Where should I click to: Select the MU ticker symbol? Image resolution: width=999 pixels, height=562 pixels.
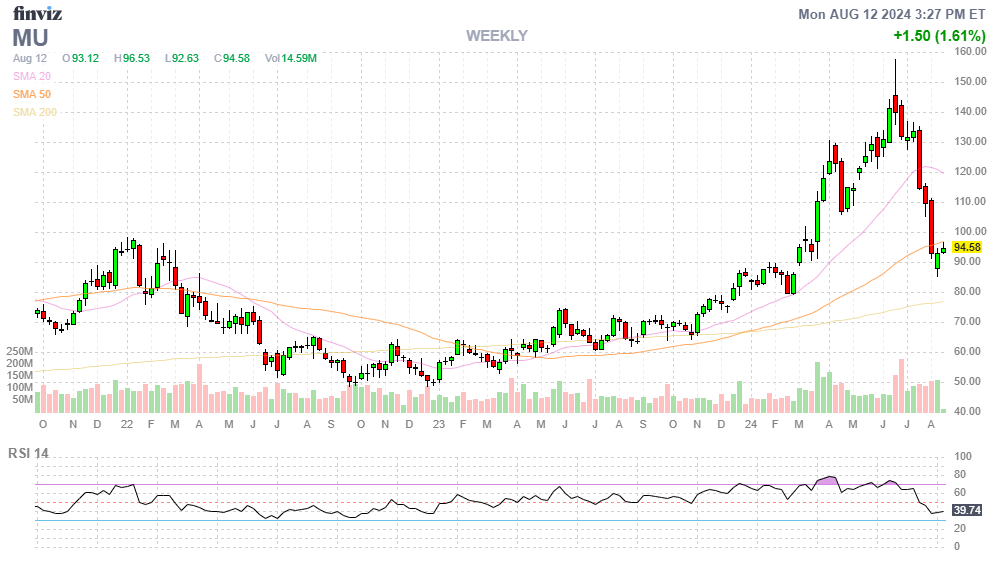point(30,38)
